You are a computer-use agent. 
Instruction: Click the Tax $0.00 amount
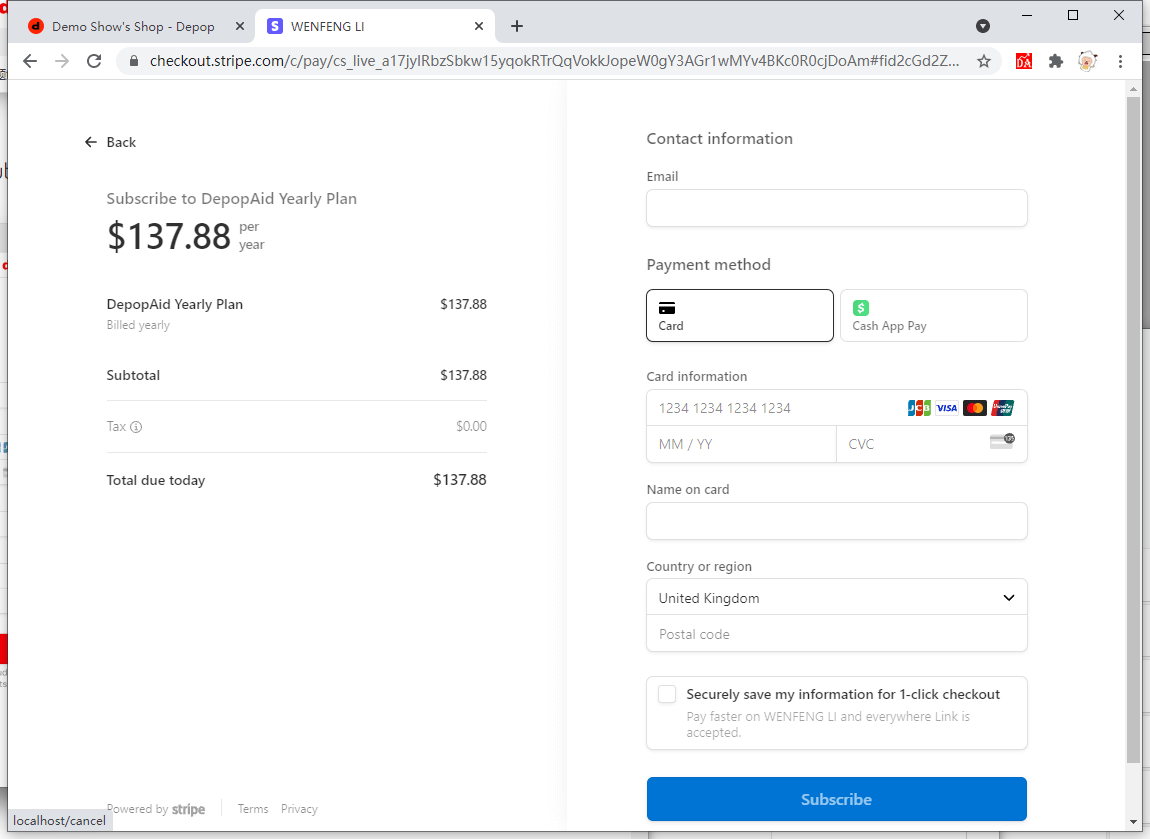point(472,426)
